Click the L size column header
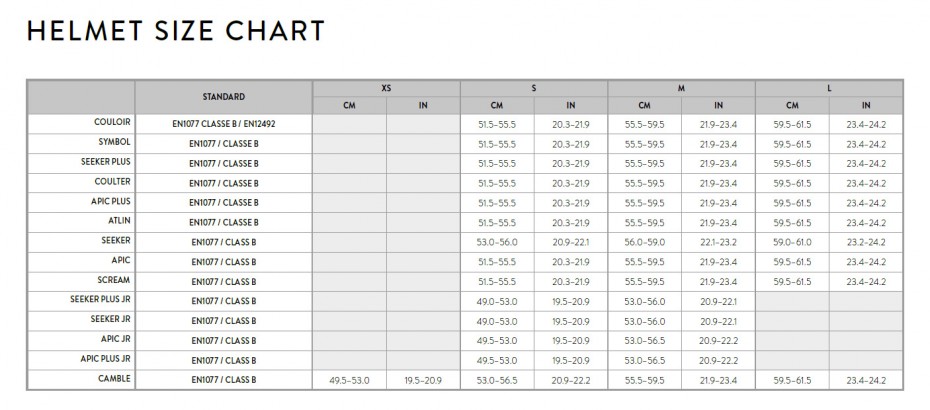This screenshot has height=410, width=930. coord(829,88)
